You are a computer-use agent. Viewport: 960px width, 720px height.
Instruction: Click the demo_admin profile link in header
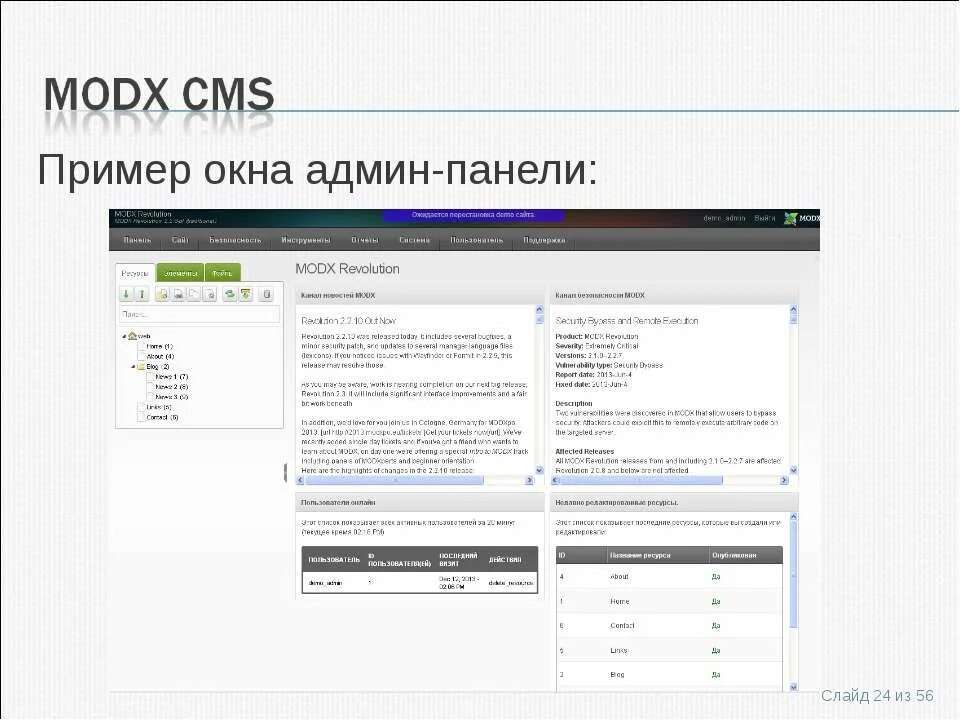724,218
